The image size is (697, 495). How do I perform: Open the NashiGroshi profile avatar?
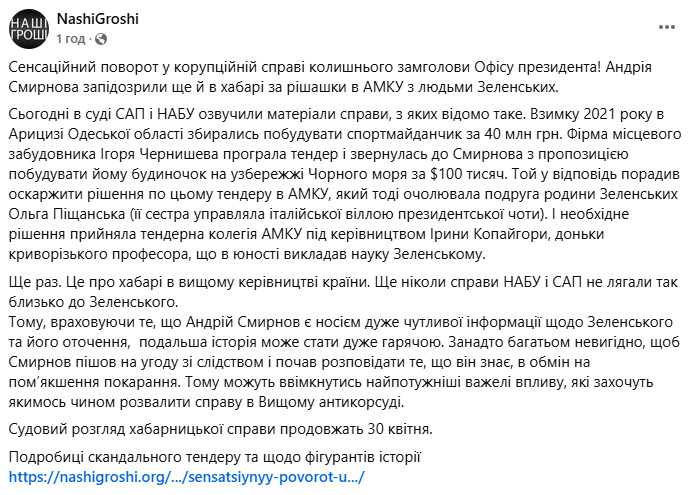tap(29, 29)
